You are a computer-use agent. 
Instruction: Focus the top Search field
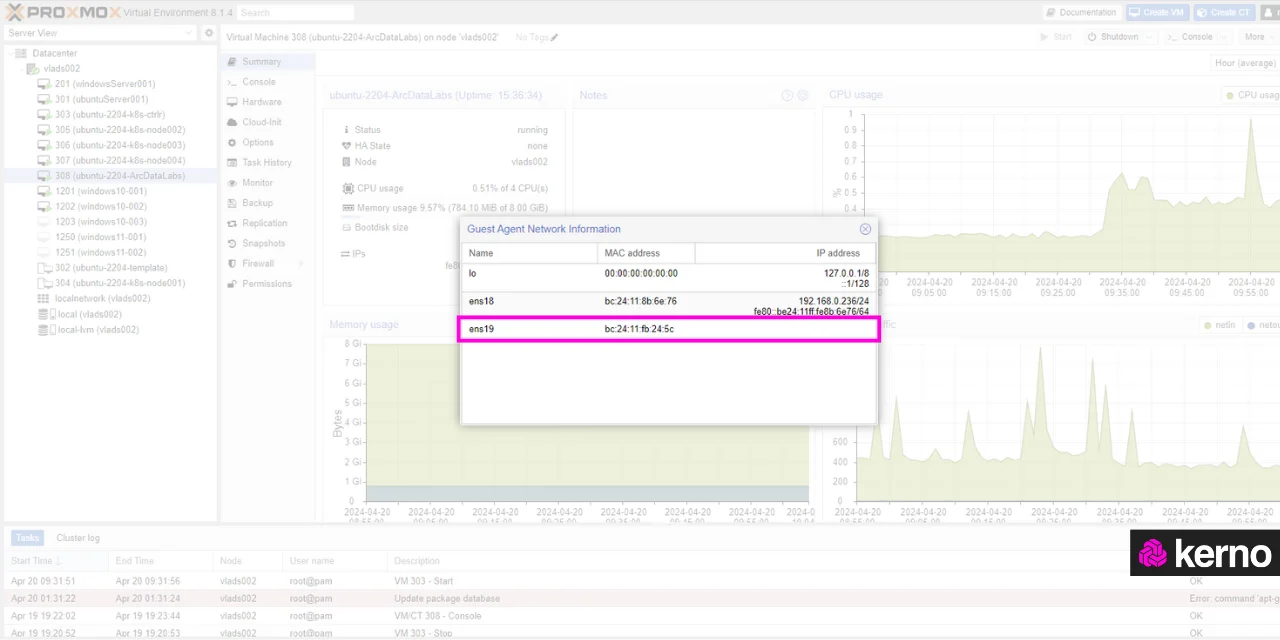tap(295, 12)
